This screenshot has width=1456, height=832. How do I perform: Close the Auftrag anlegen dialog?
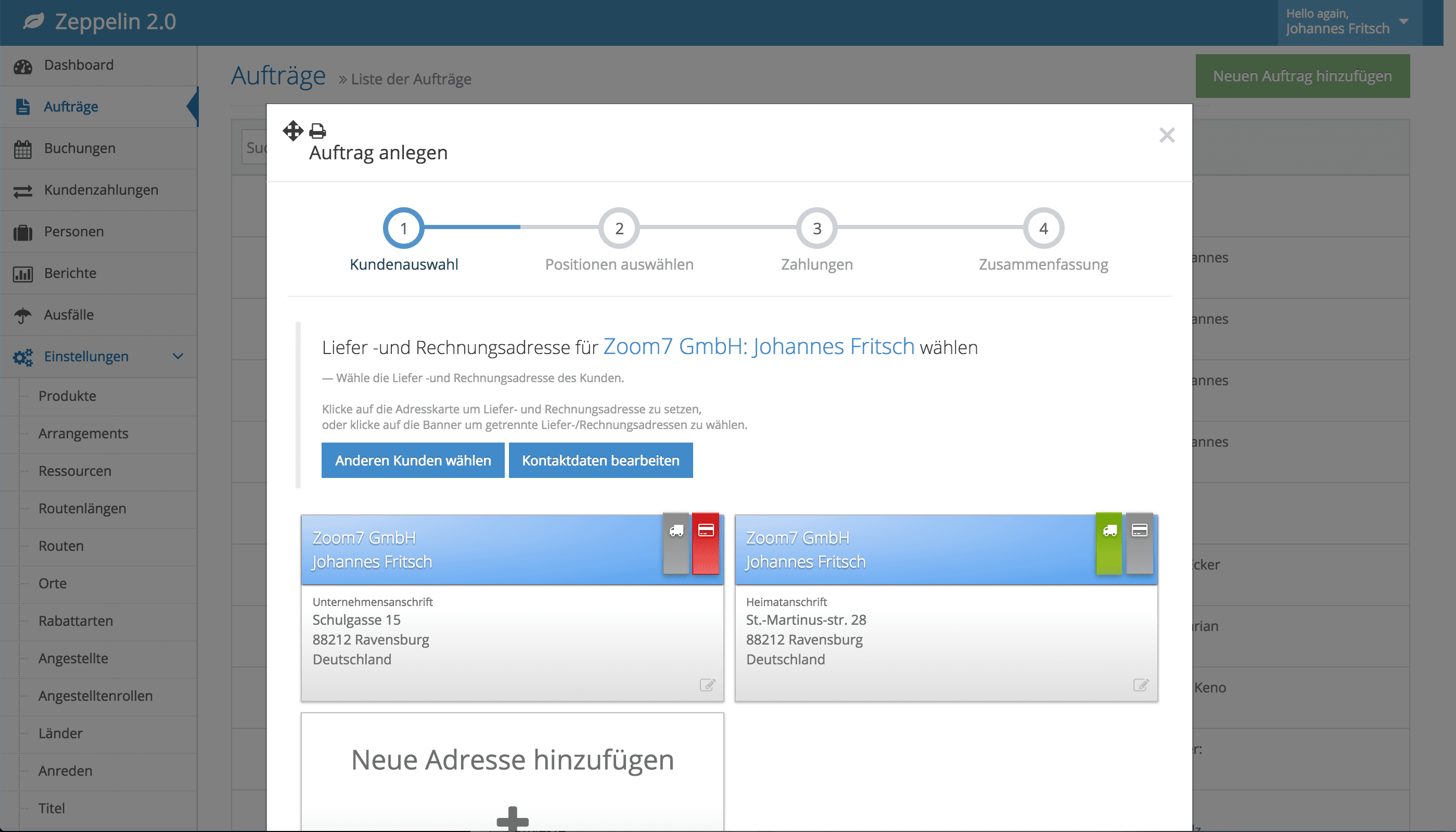[1167, 135]
